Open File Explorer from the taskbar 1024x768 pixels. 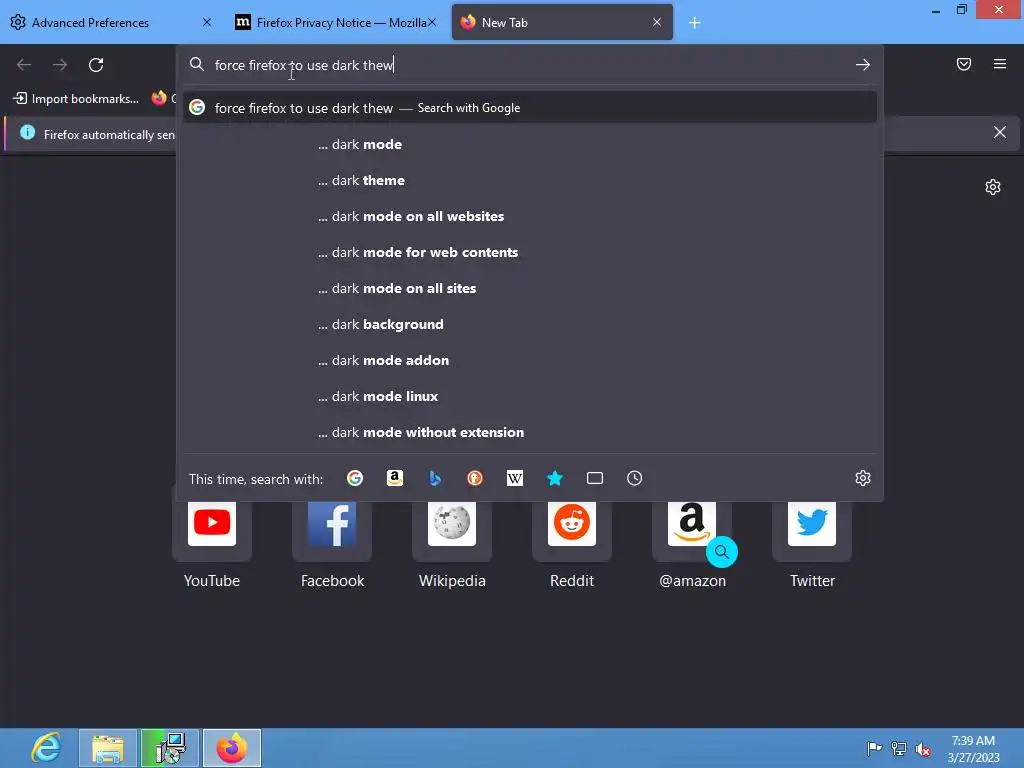tap(108, 748)
